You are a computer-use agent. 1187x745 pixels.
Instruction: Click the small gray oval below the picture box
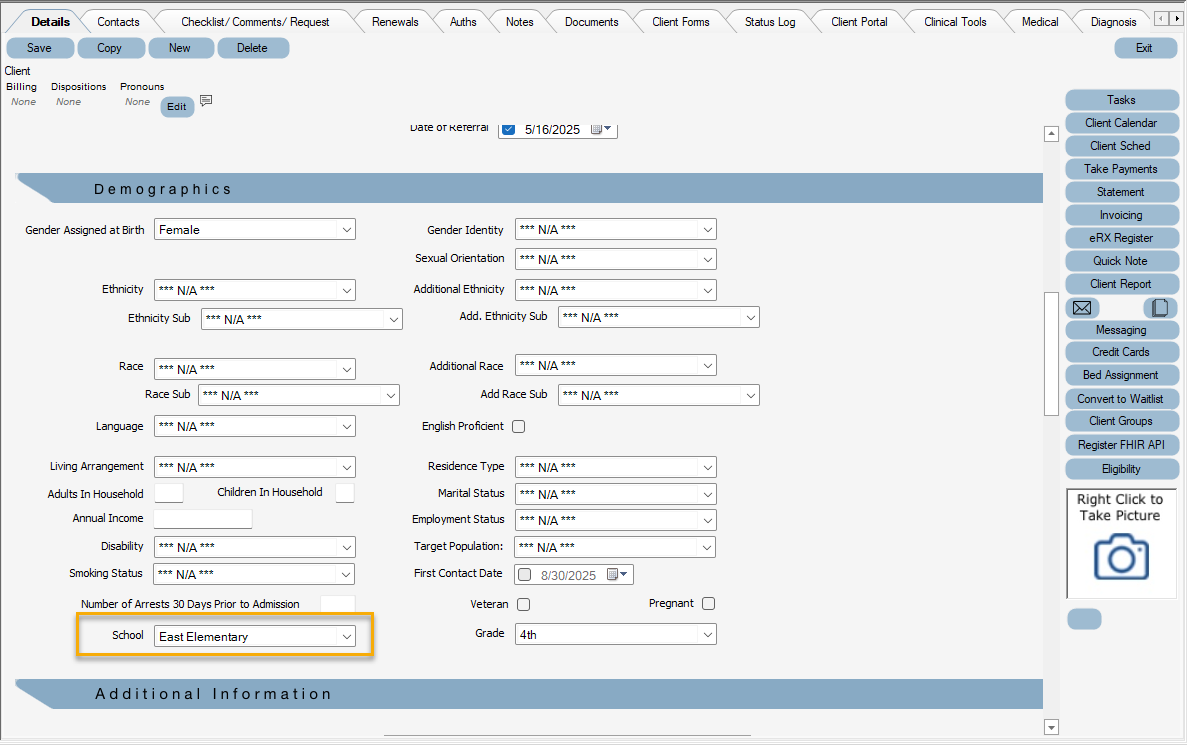coord(1084,619)
